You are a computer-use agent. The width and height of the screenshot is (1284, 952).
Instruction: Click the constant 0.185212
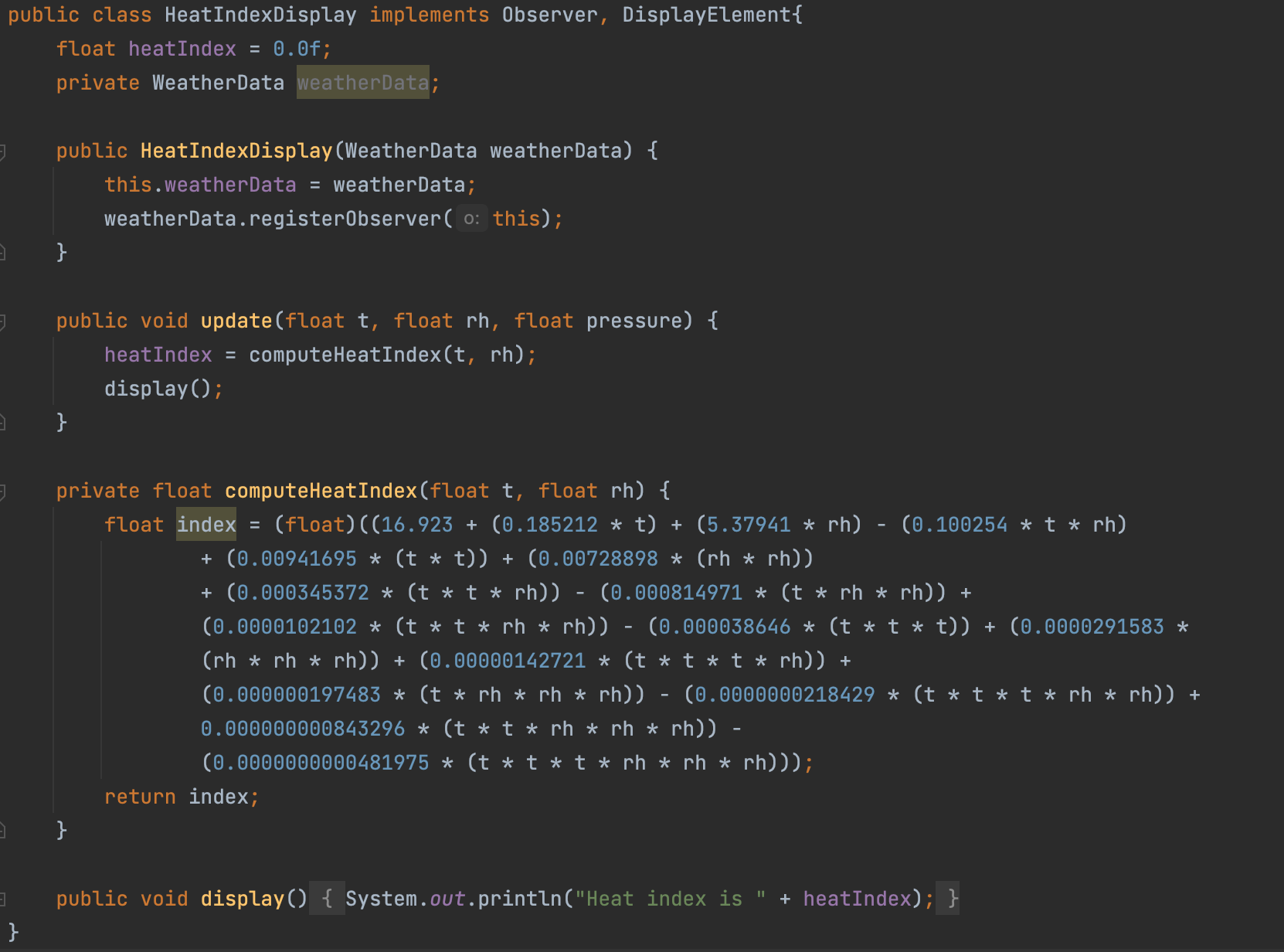[x=549, y=525]
